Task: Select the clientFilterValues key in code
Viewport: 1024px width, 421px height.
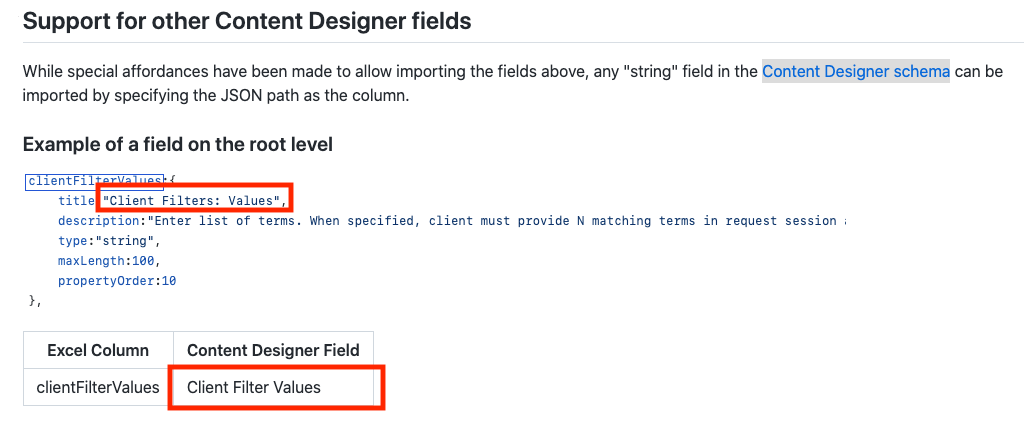Action: click(94, 181)
